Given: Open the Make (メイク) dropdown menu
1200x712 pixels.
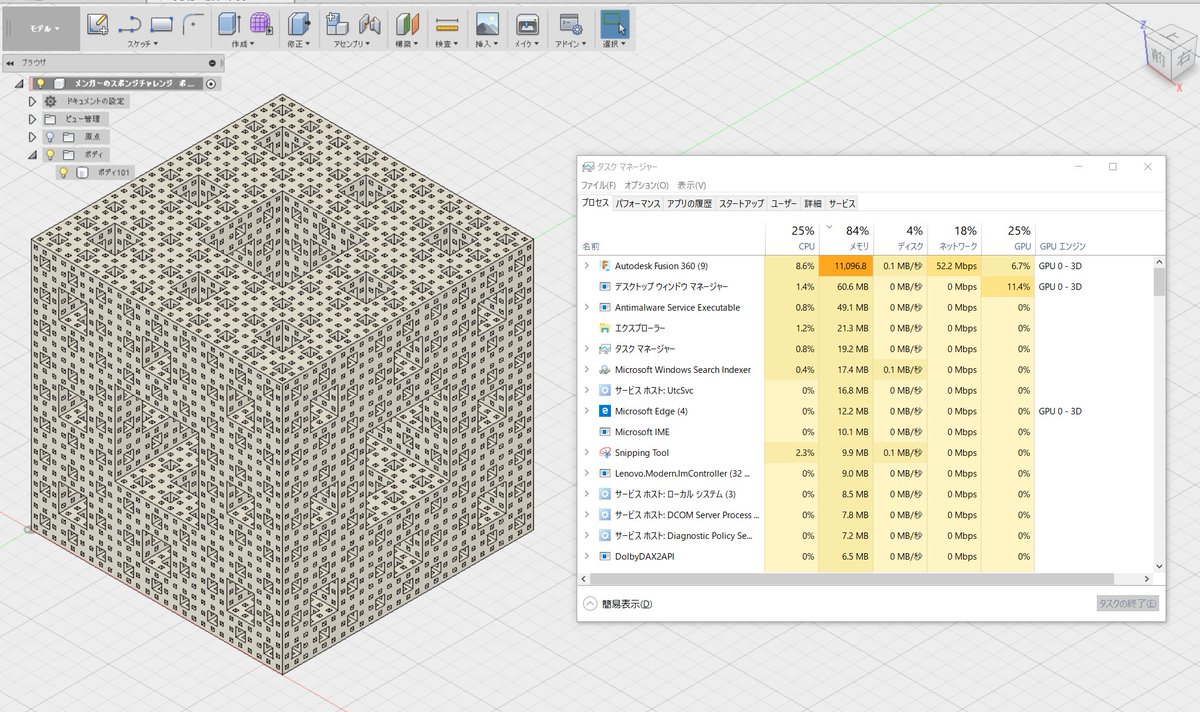Looking at the screenshot, I should click(527, 44).
